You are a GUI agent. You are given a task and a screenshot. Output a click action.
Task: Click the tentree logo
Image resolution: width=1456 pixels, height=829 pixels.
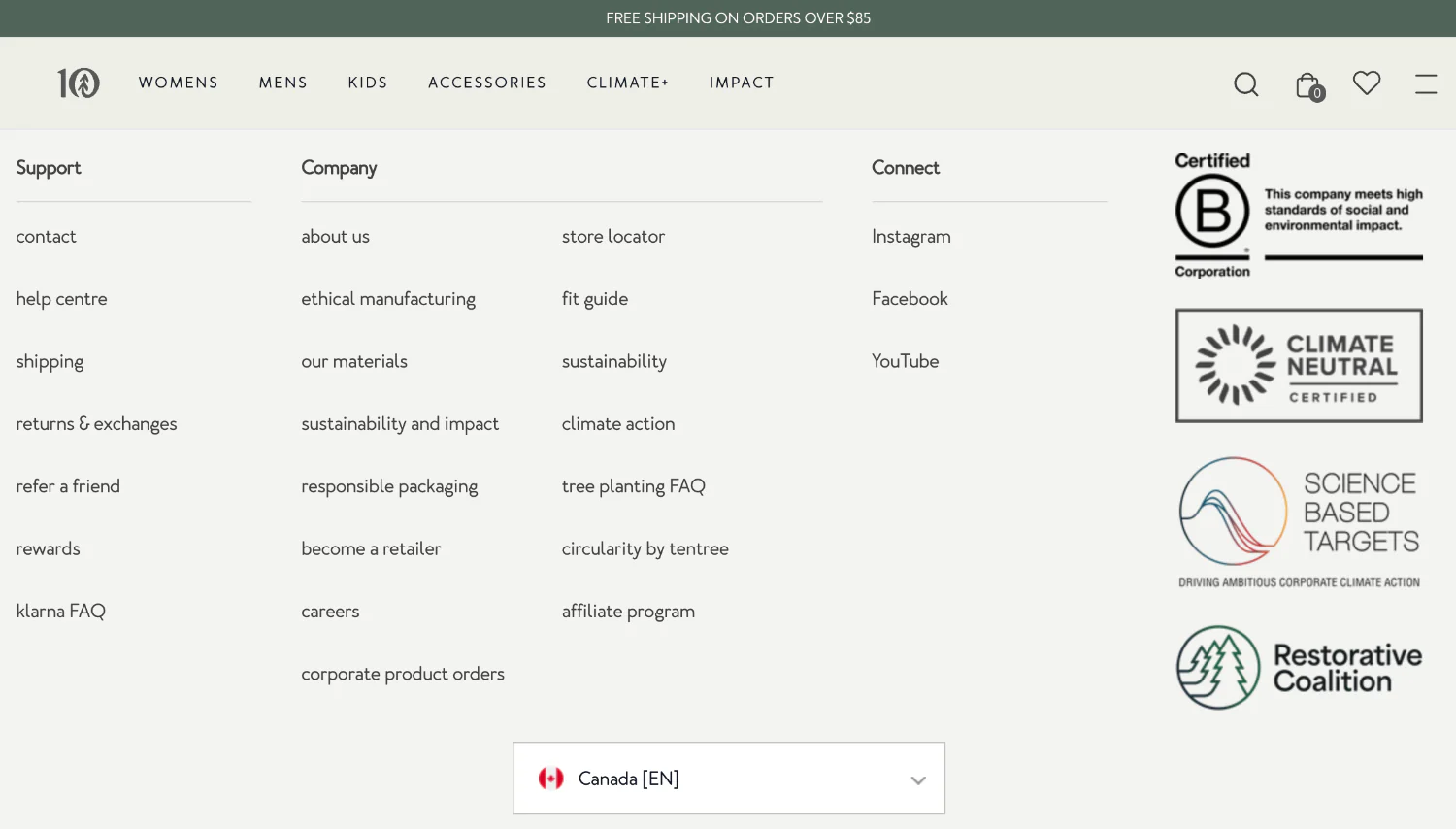[x=79, y=83]
